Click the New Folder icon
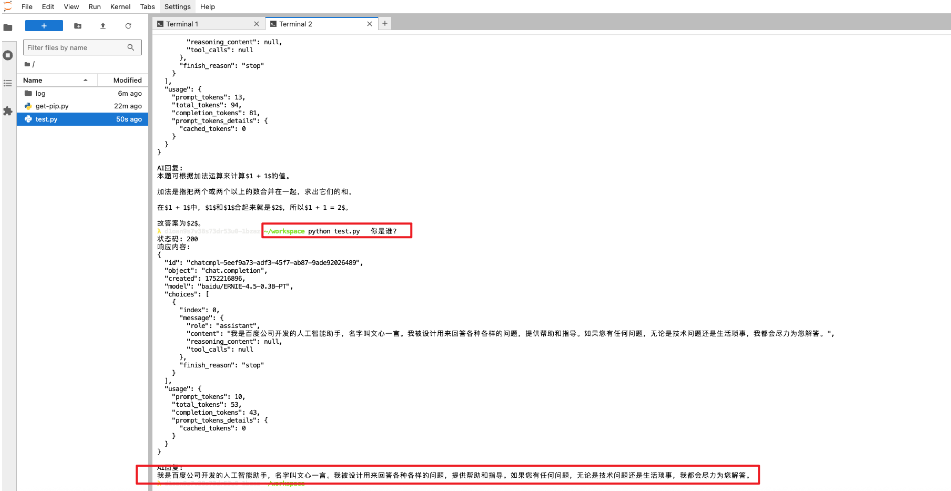Screen dimensions: 951x491 [x=77, y=26]
